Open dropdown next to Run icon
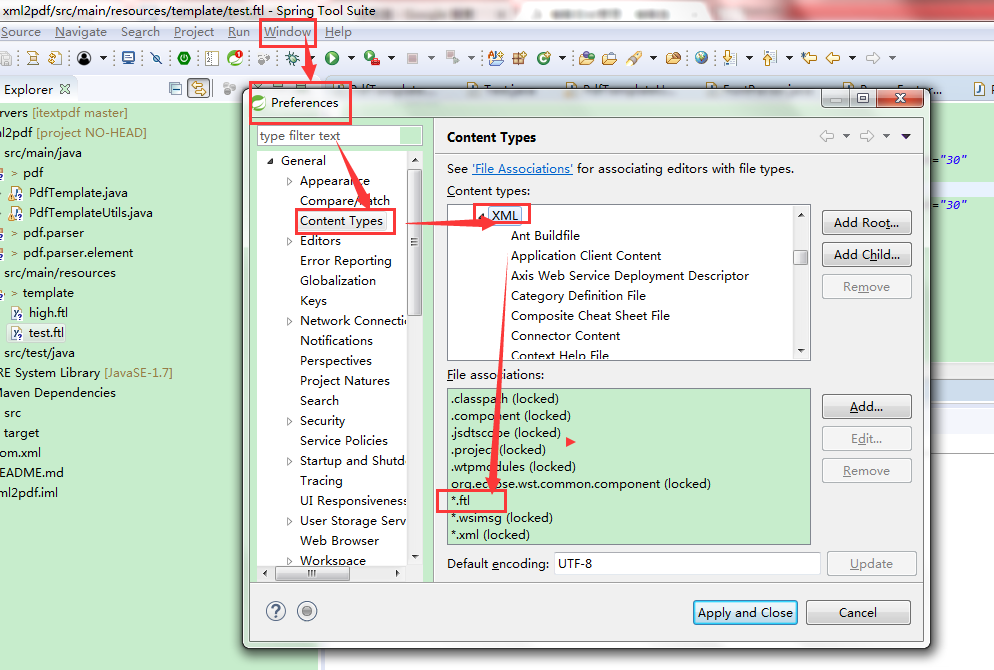Image resolution: width=994 pixels, height=670 pixels. 351,58
